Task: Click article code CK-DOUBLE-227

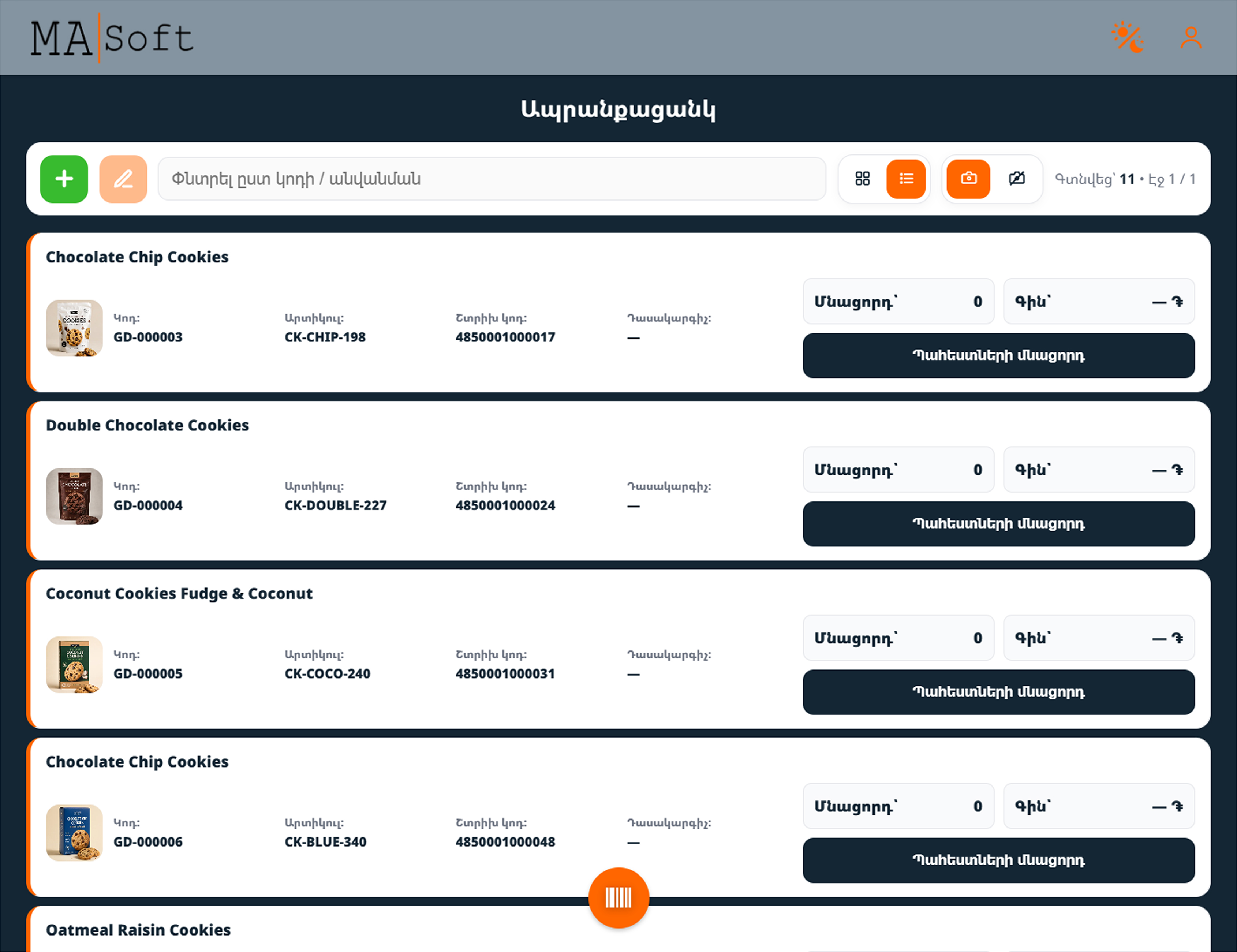Action: pyautogui.click(x=335, y=505)
